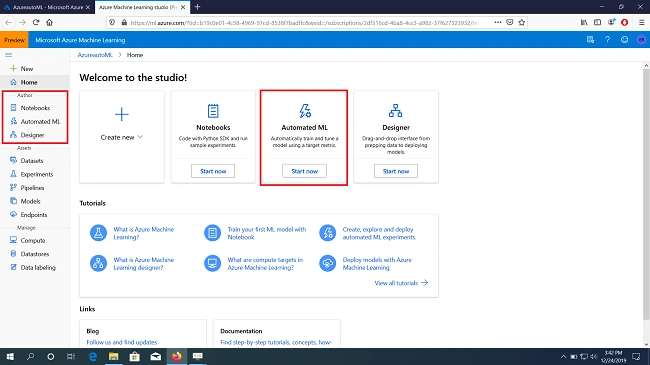The height and width of the screenshot is (365, 650).
Task: Open 'Create, explore and deploy automated ML experiments'
Action: (379, 233)
